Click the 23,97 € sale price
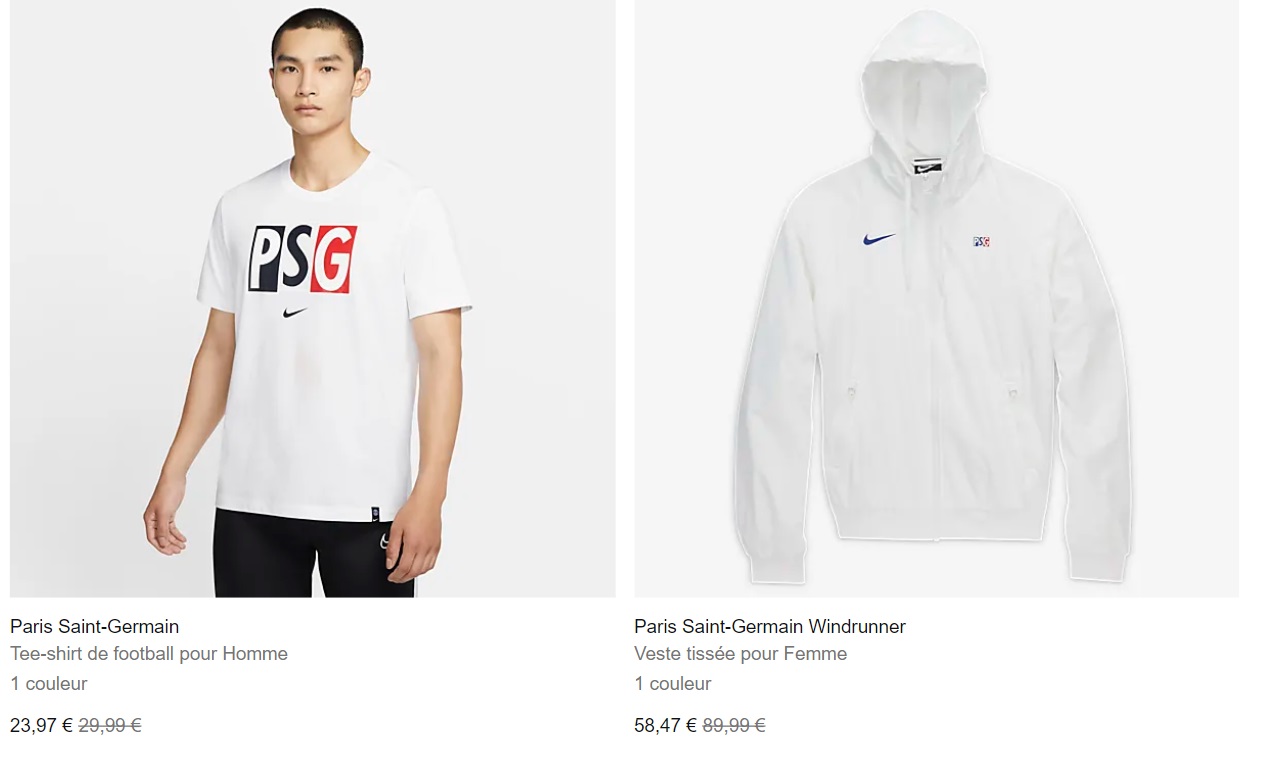 tap(42, 726)
